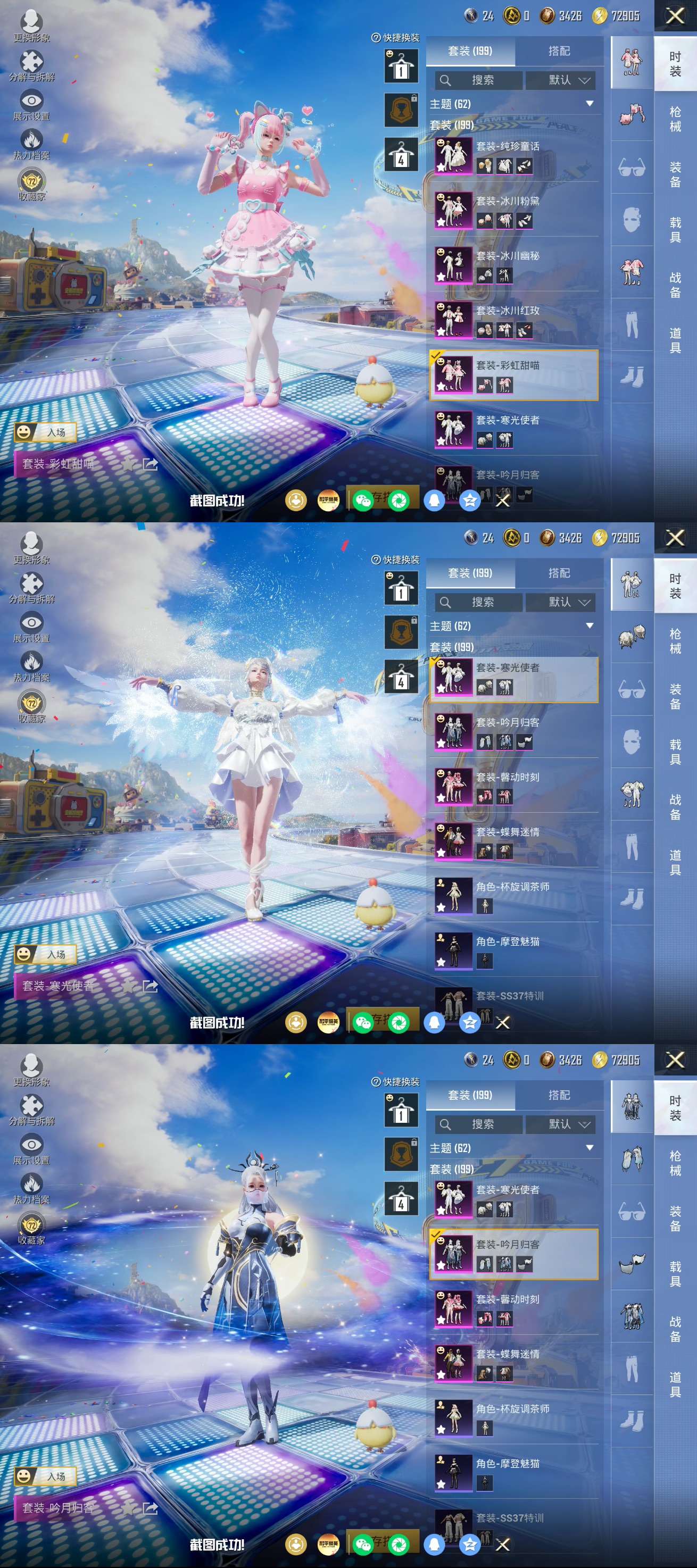The image size is (697, 1568).
Task: Tap locked trophy wardrobe slot on 彩虹甜喵 screen
Action: [401, 110]
